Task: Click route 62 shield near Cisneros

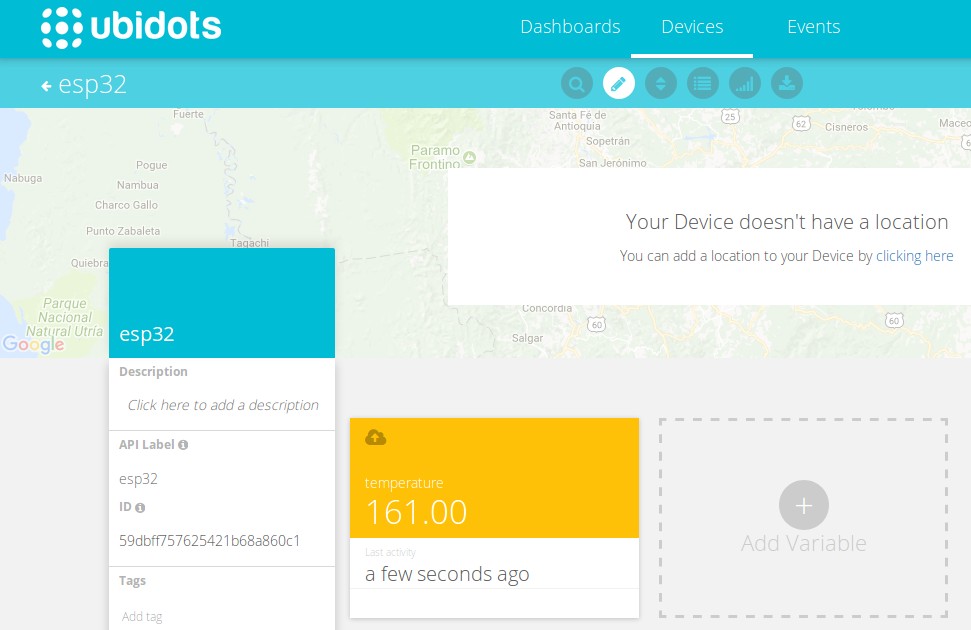Action: point(801,123)
